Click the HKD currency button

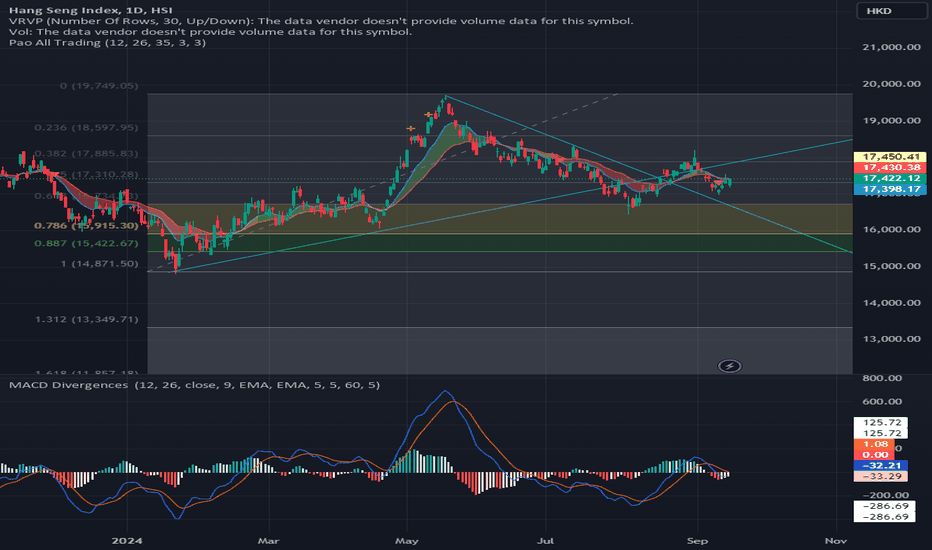(x=890, y=11)
